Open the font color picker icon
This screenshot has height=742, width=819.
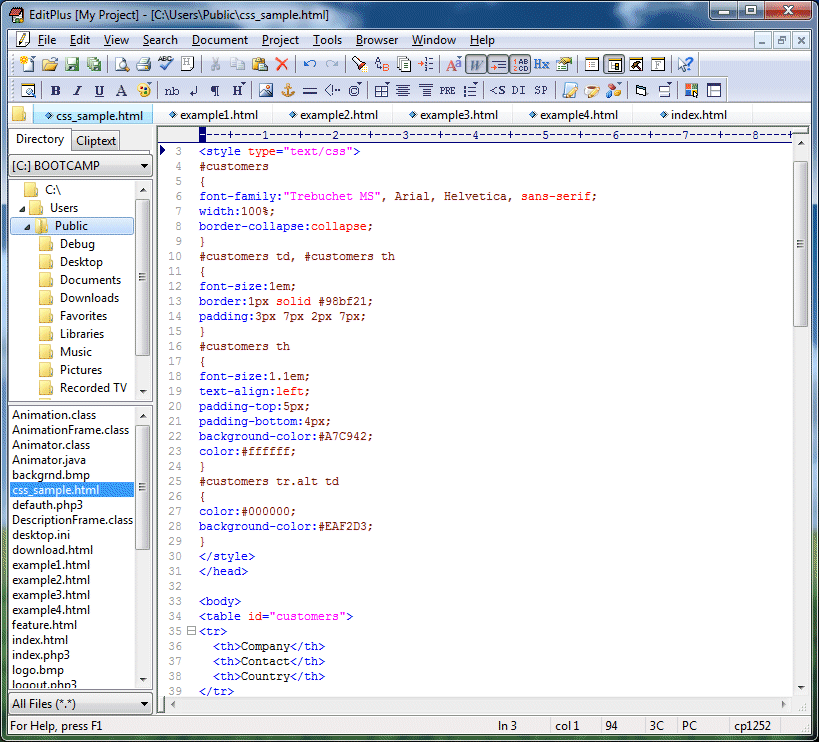point(142,90)
